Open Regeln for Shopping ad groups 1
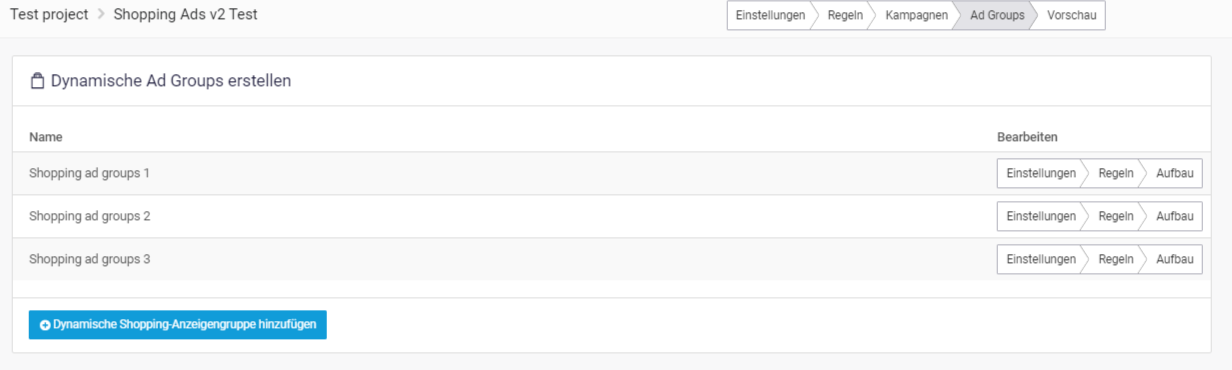Image resolution: width=1232 pixels, height=370 pixels. 1116,173
